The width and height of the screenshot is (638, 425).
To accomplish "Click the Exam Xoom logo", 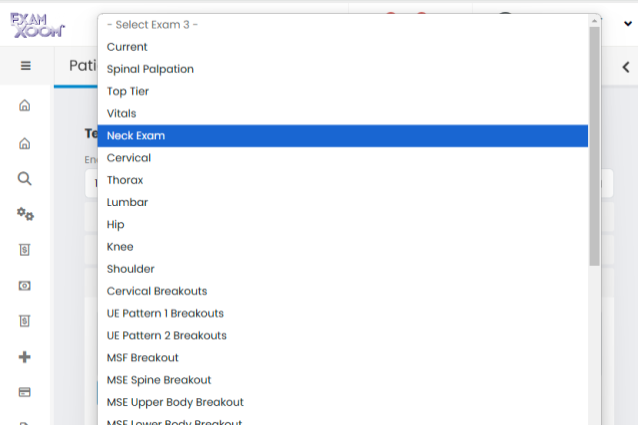I will [38, 25].
